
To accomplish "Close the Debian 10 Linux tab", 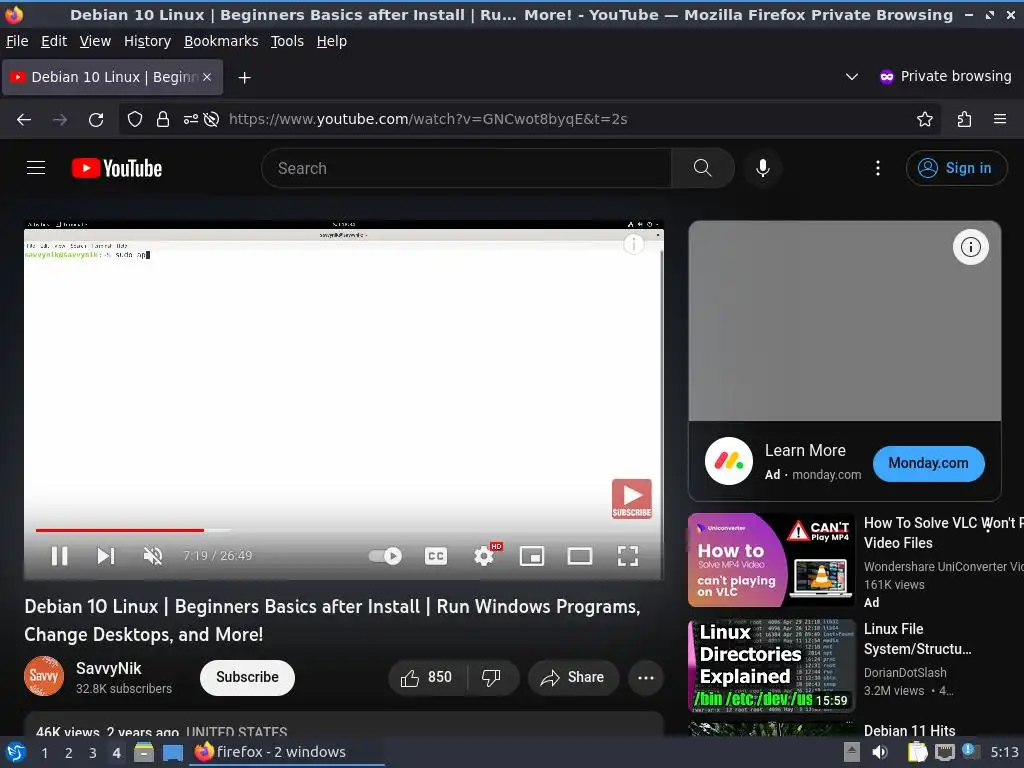I will 206,77.
